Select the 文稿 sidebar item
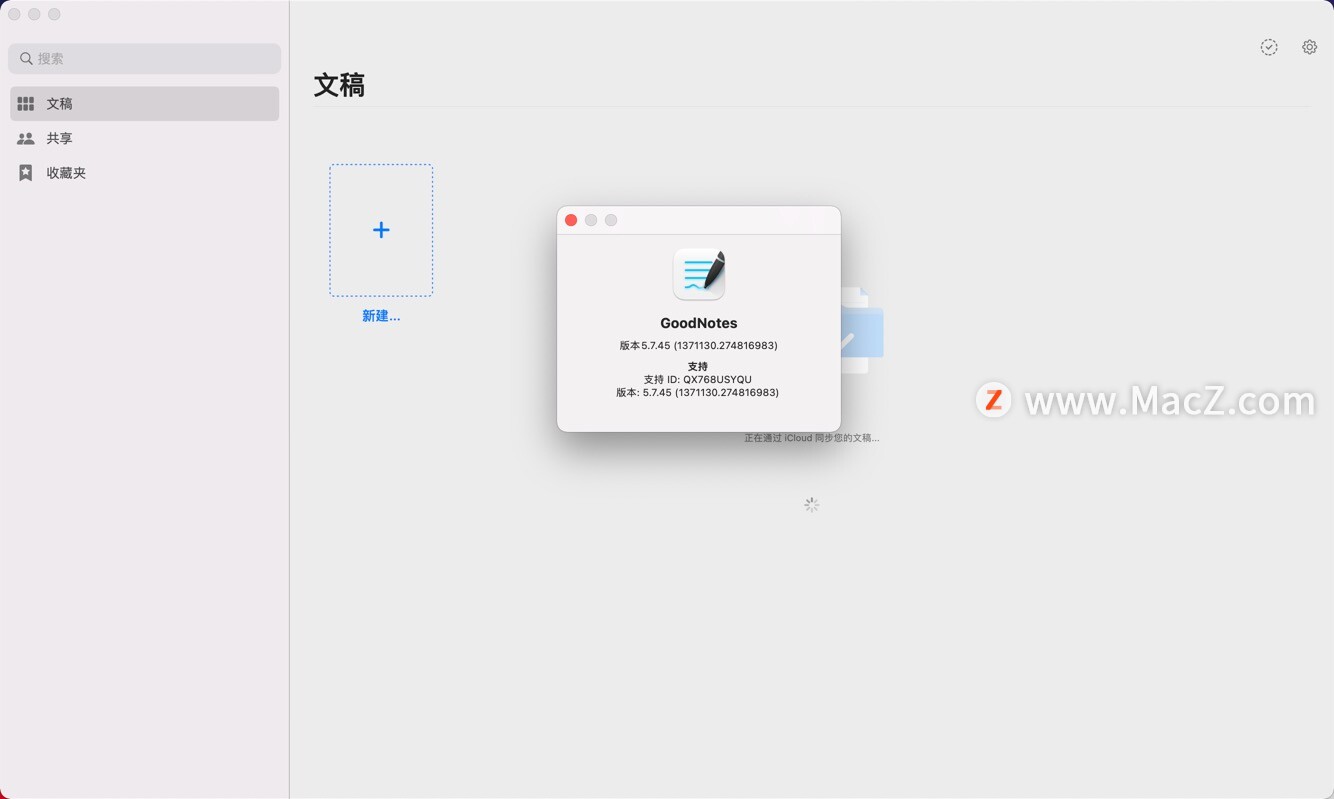The height and width of the screenshot is (799, 1334). 145,104
